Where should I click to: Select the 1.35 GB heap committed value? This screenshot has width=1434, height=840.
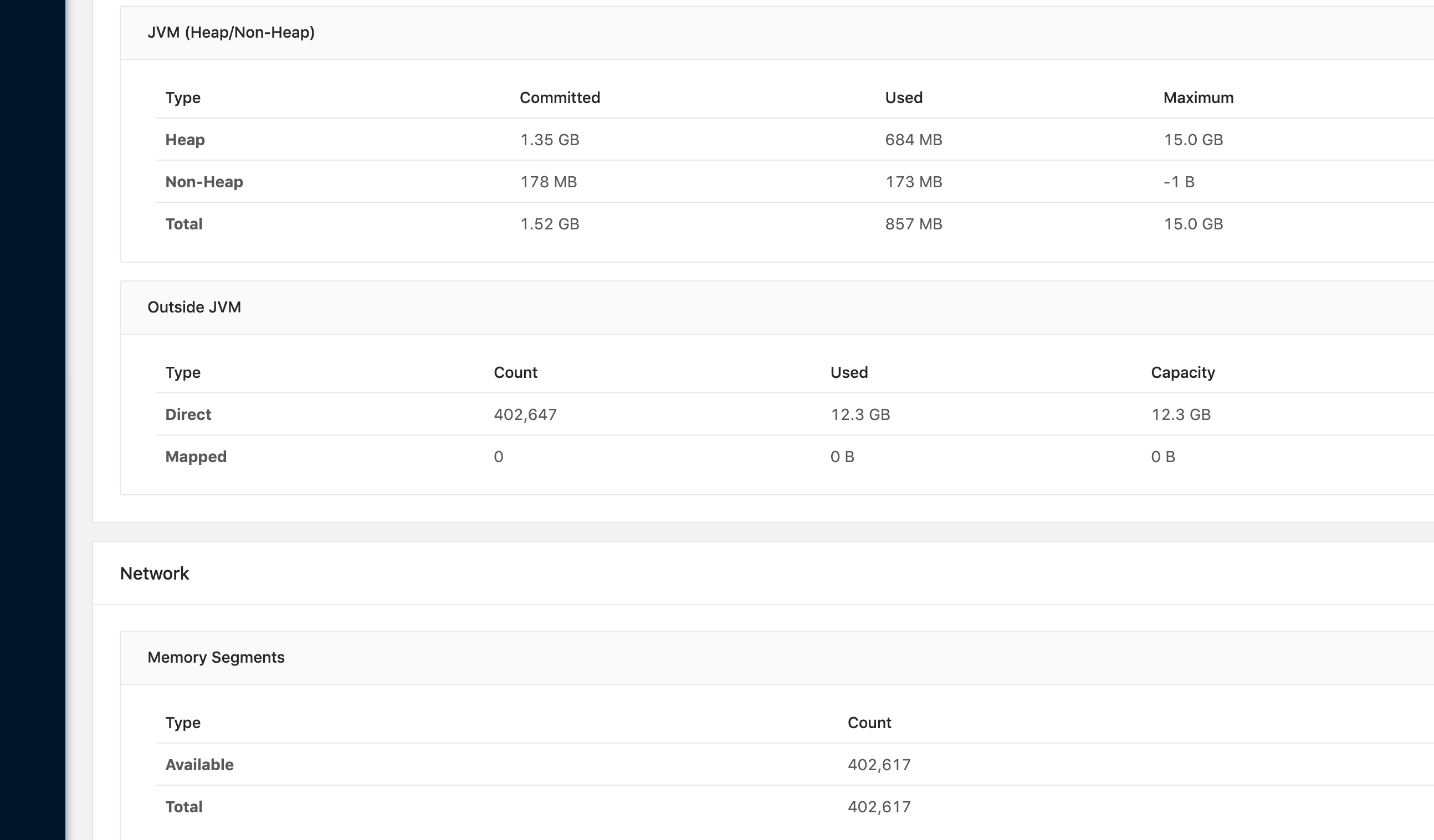pyautogui.click(x=549, y=140)
